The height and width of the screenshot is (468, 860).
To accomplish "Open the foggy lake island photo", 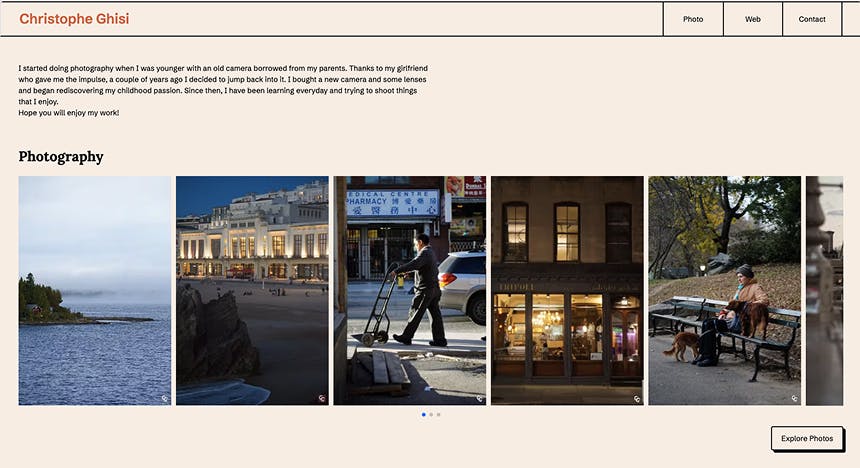I will point(95,290).
